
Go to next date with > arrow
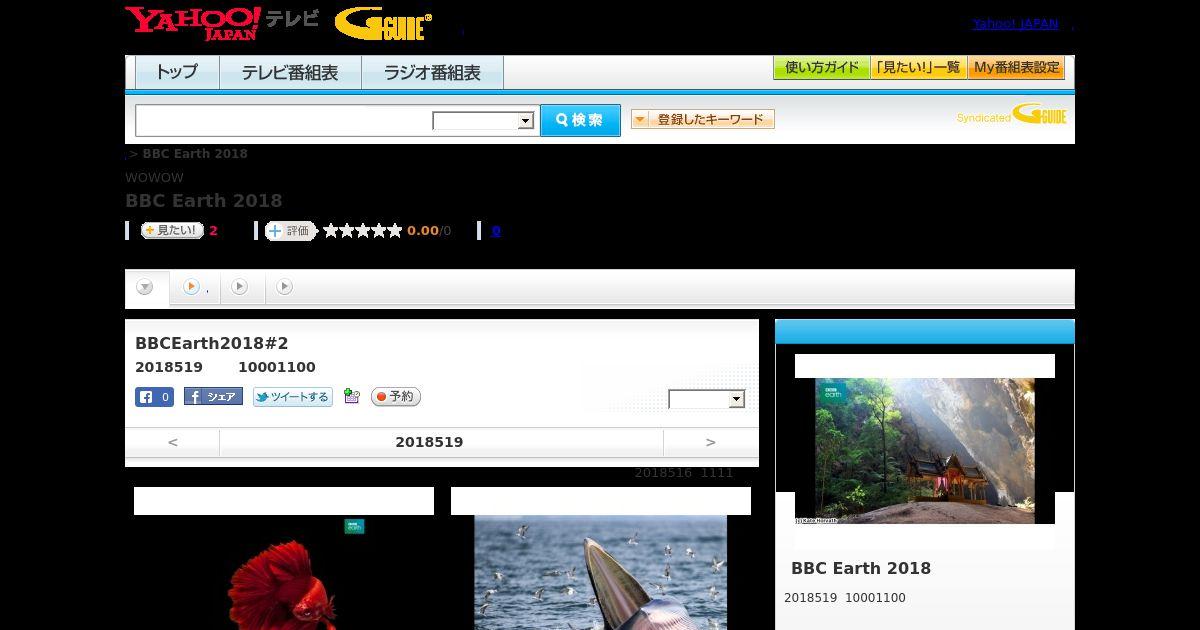click(711, 442)
